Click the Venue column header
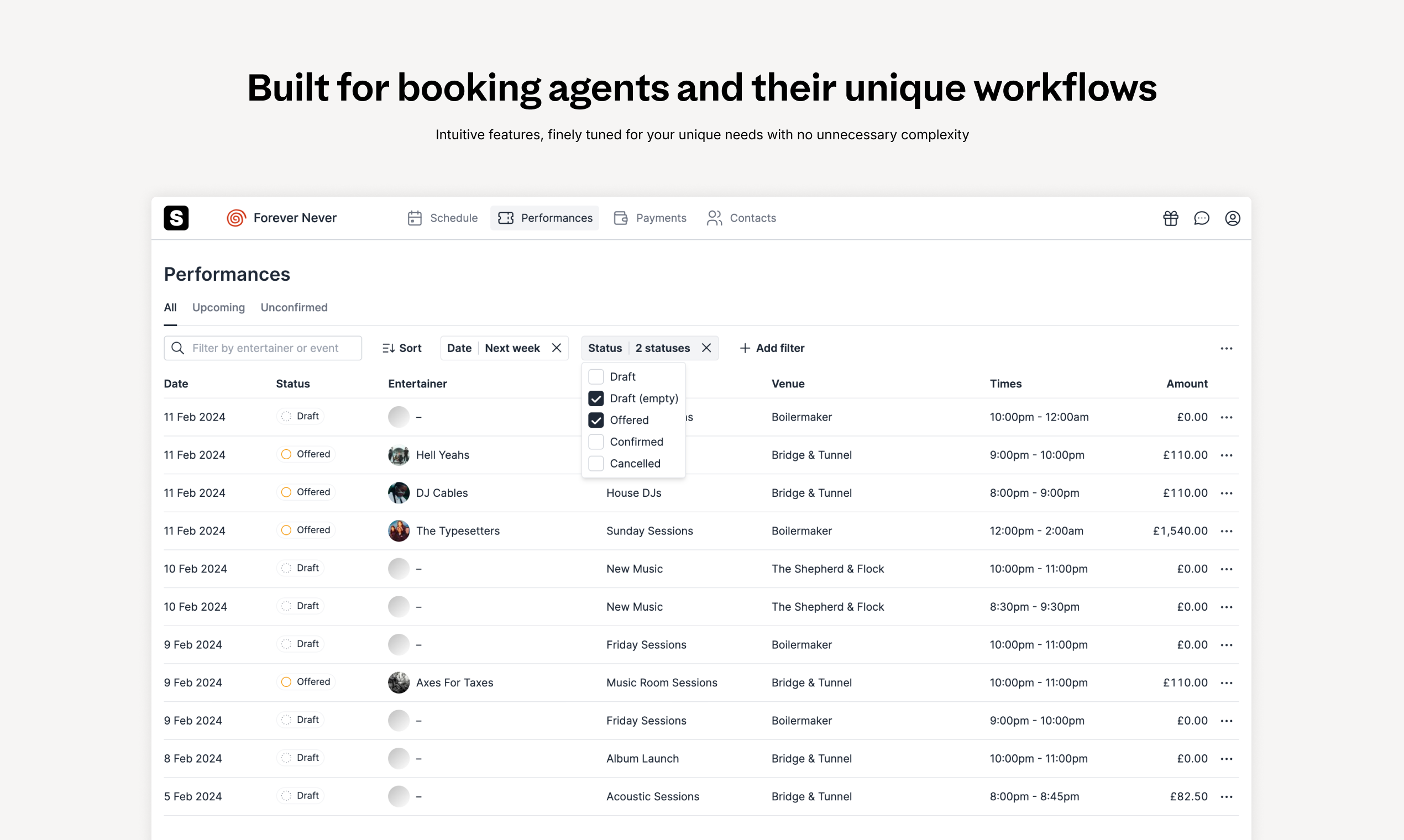This screenshot has height=840, width=1404. point(788,384)
